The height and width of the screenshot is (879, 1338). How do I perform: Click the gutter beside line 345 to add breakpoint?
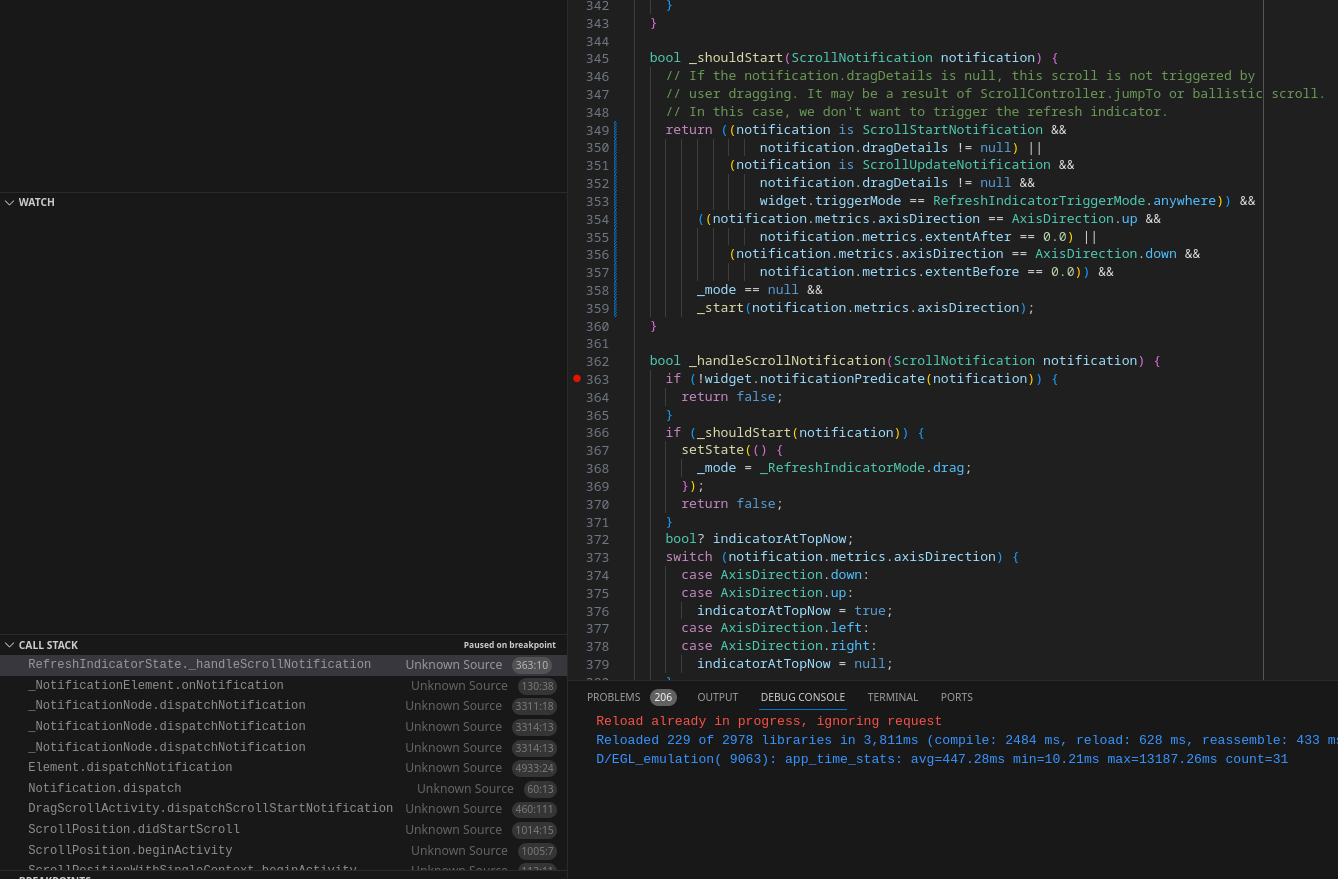[577, 58]
